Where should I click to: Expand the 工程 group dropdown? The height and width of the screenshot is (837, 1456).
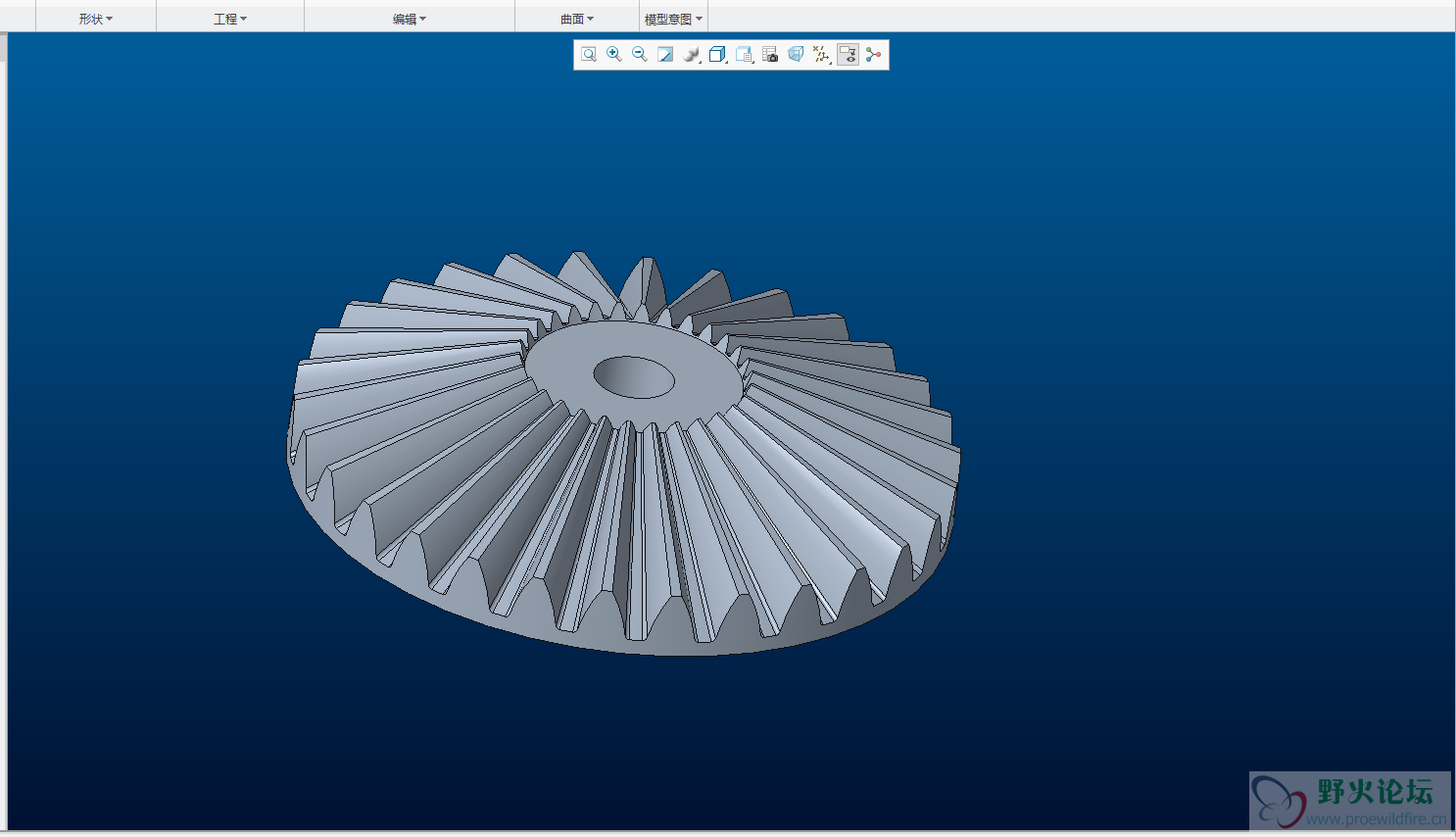[230, 19]
